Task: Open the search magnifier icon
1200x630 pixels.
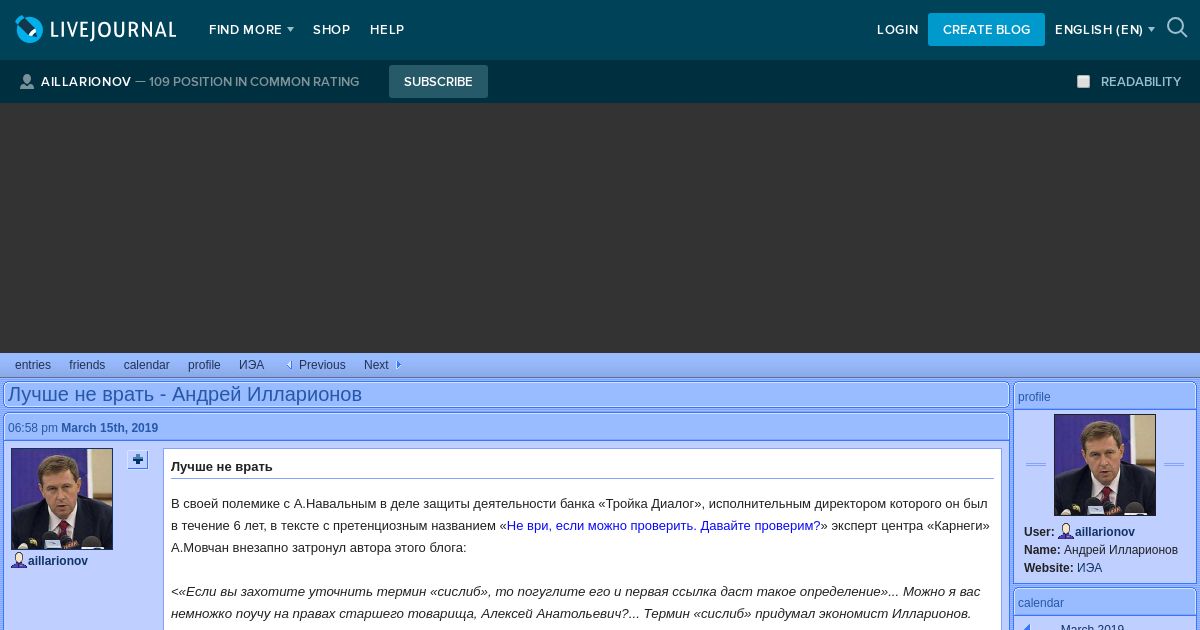Action: click(x=1177, y=28)
